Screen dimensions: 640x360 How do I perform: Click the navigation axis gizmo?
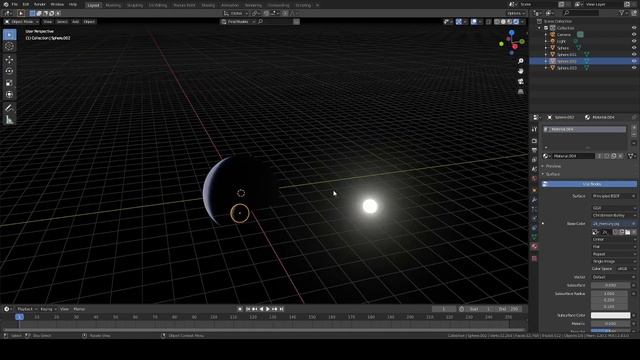click(x=512, y=42)
